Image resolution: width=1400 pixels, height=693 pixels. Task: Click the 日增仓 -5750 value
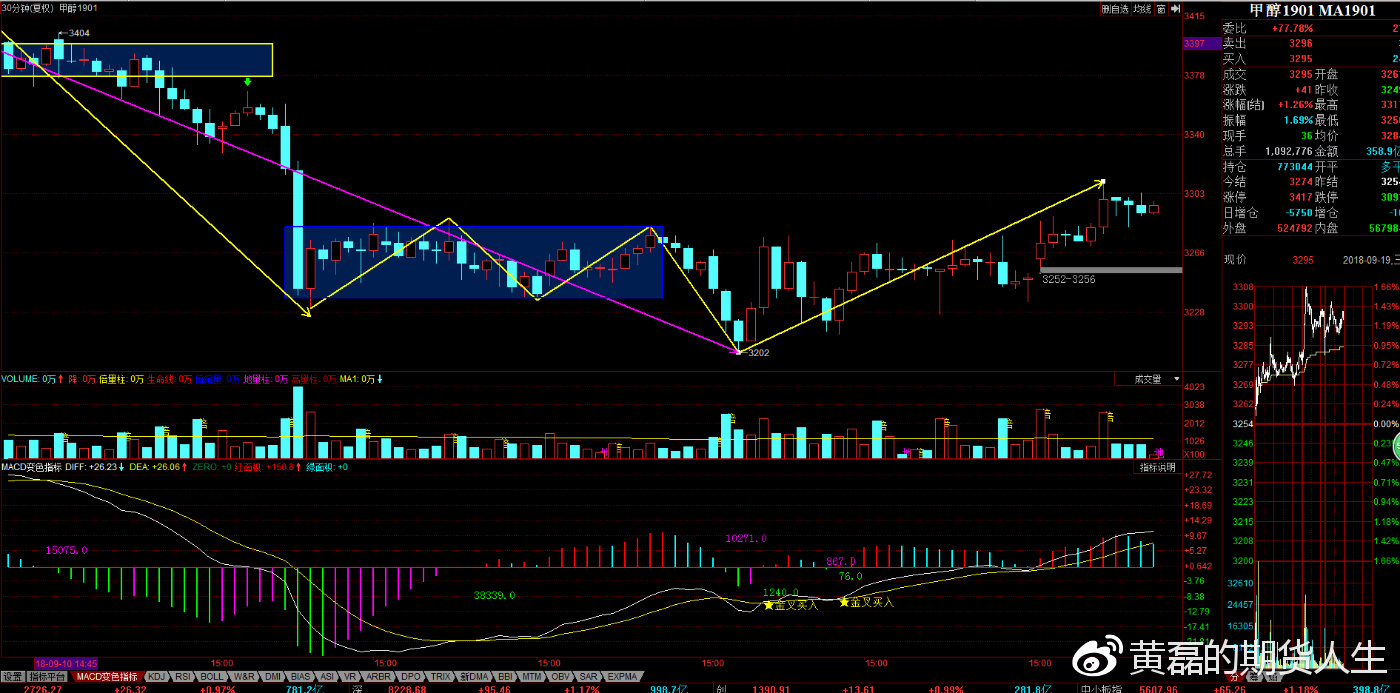point(1298,213)
